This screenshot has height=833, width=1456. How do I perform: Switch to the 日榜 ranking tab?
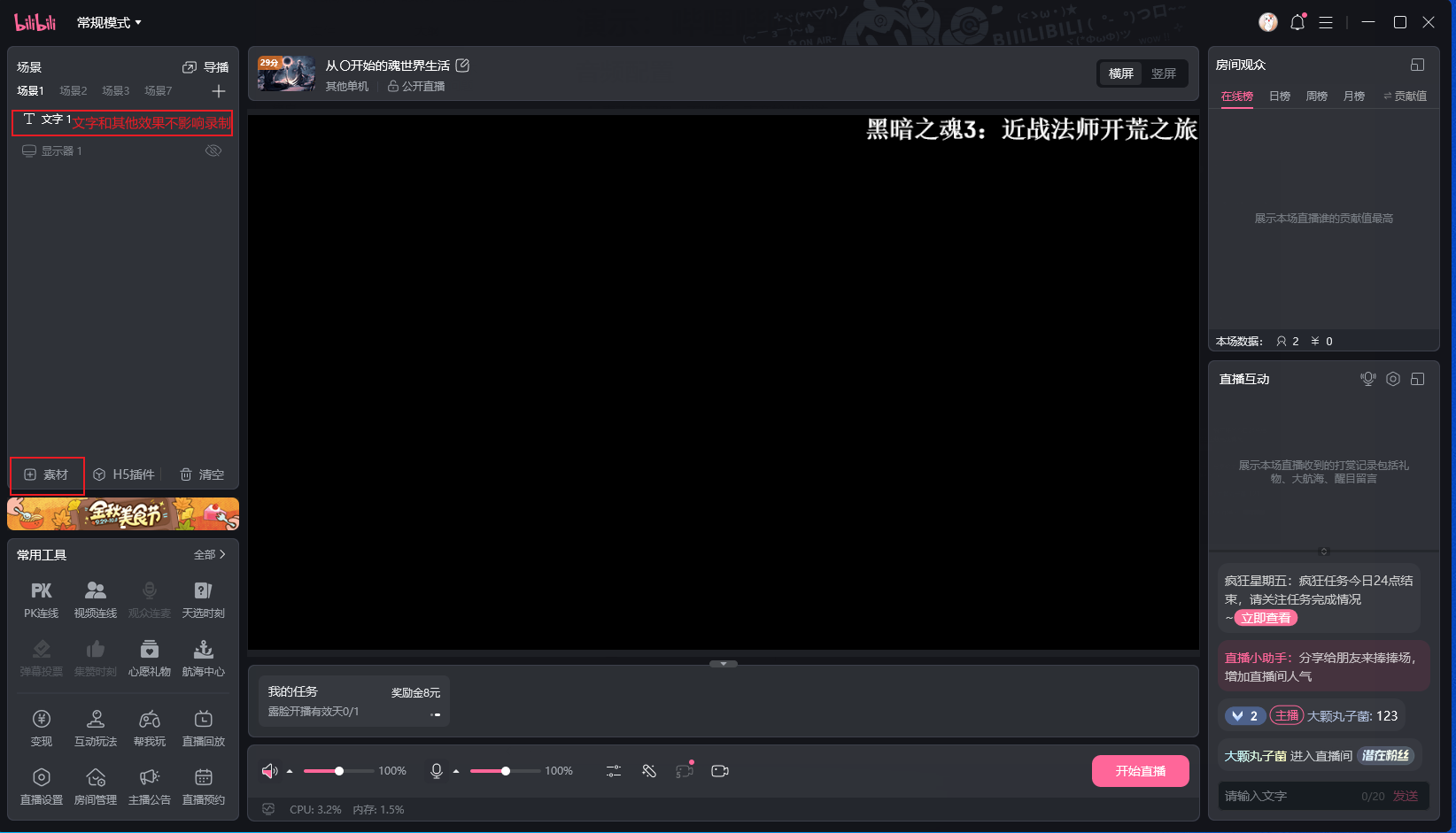1278,96
